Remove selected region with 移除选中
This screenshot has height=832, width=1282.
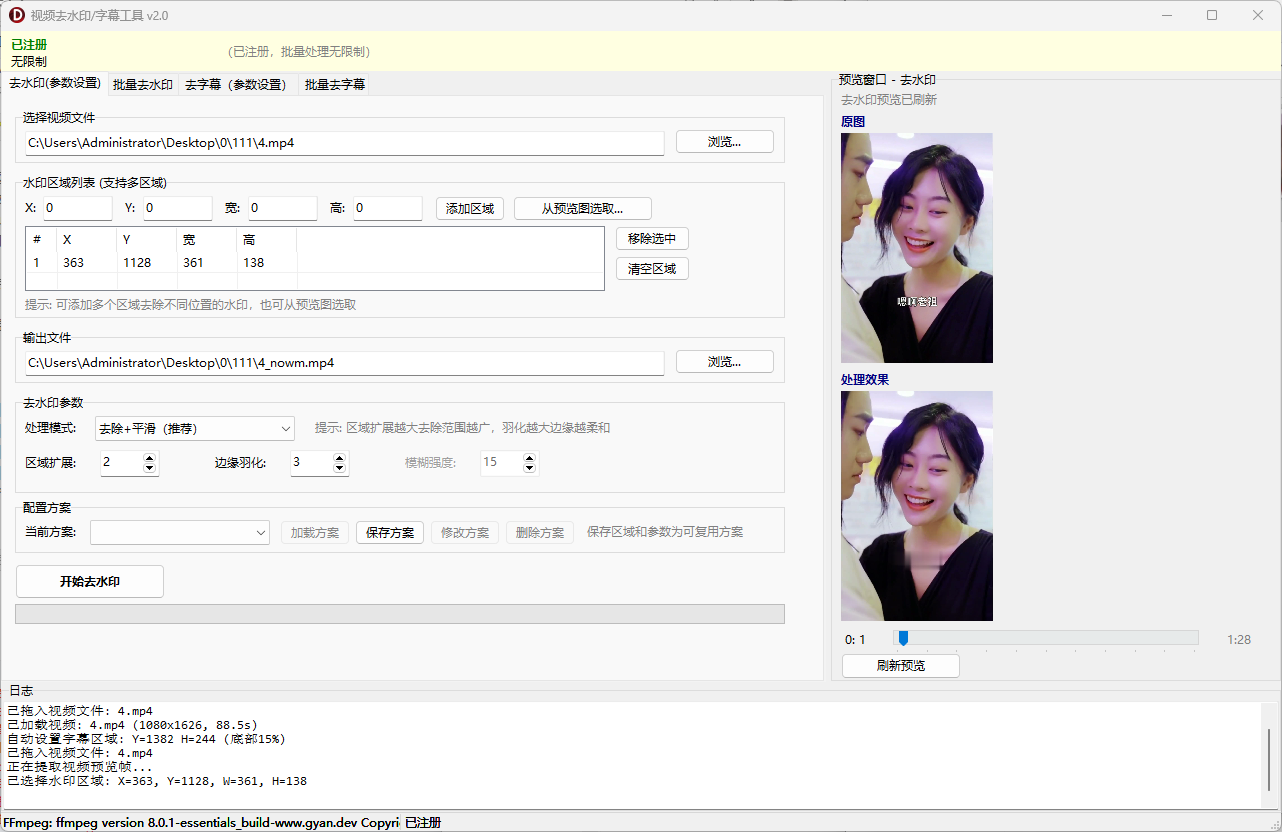652,239
